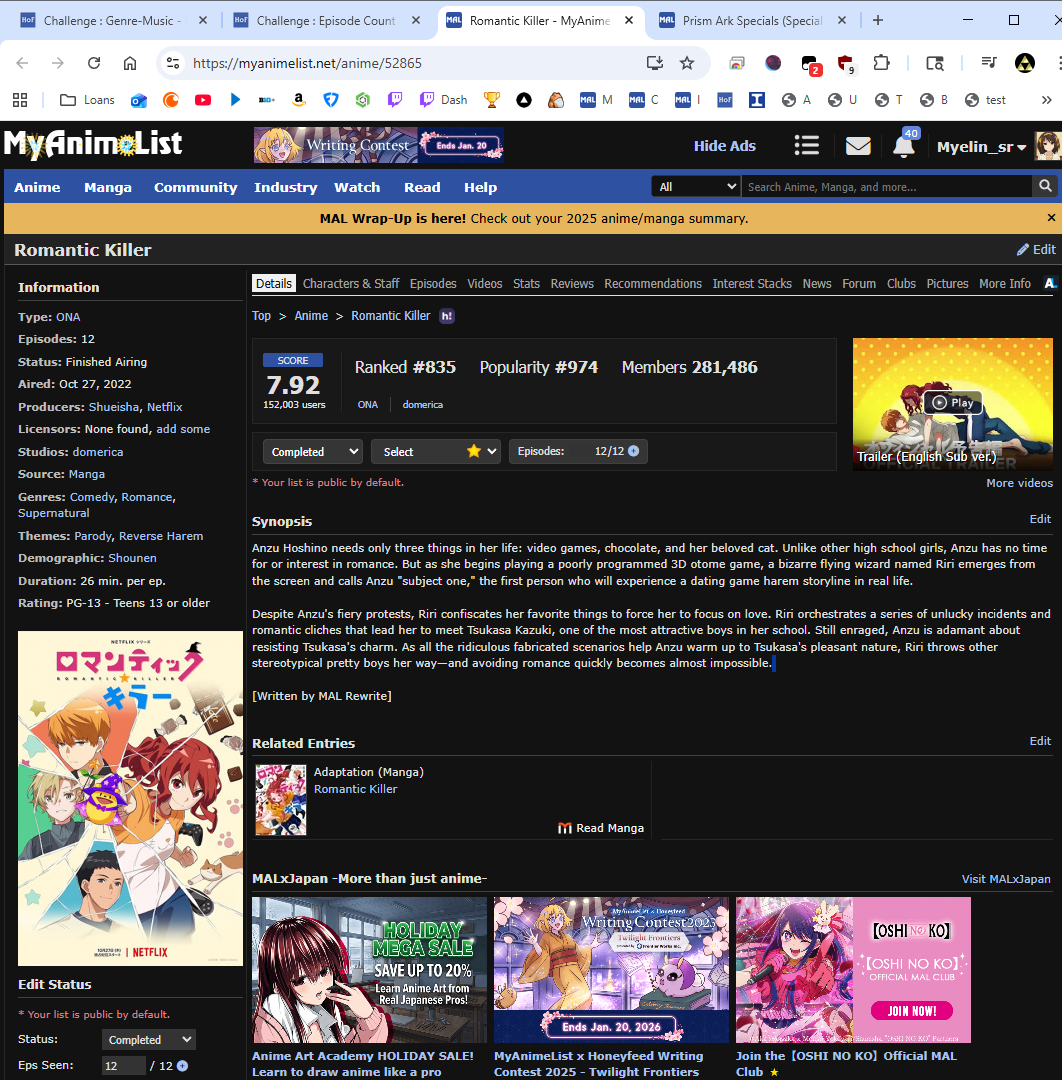Open Status dropdown in Edit Status section

[149, 1039]
